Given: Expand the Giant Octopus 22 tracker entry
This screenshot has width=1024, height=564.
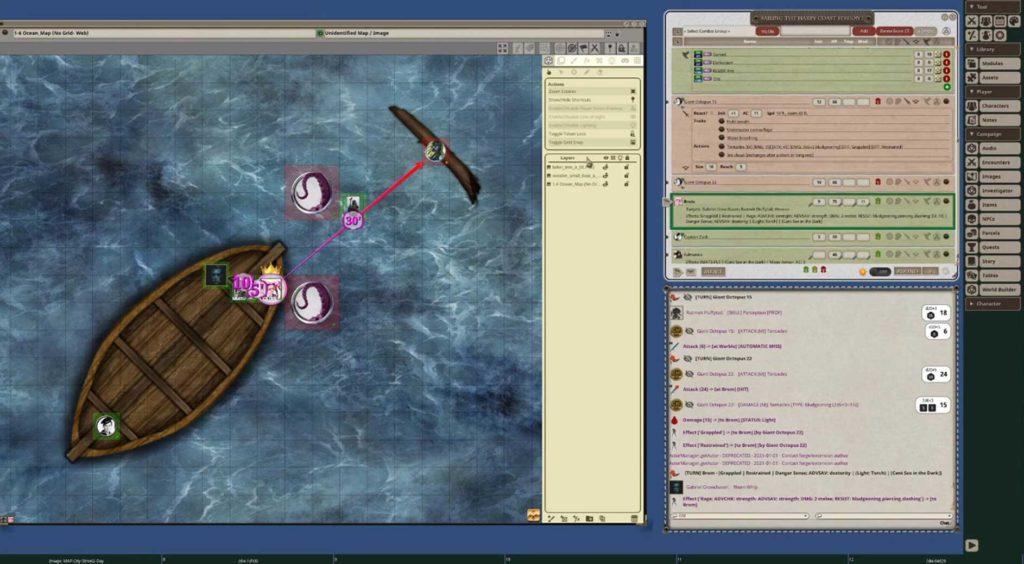Looking at the screenshot, I should [x=669, y=182].
